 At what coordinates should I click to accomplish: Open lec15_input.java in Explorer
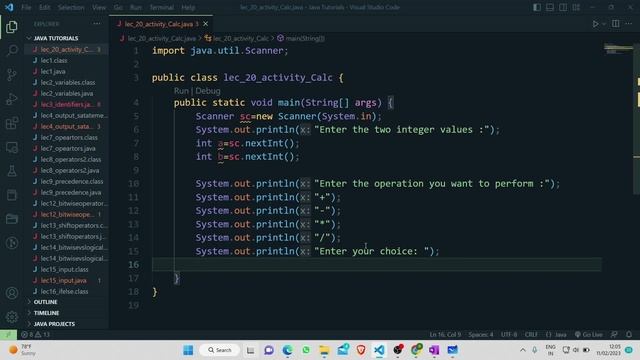tap(64, 280)
